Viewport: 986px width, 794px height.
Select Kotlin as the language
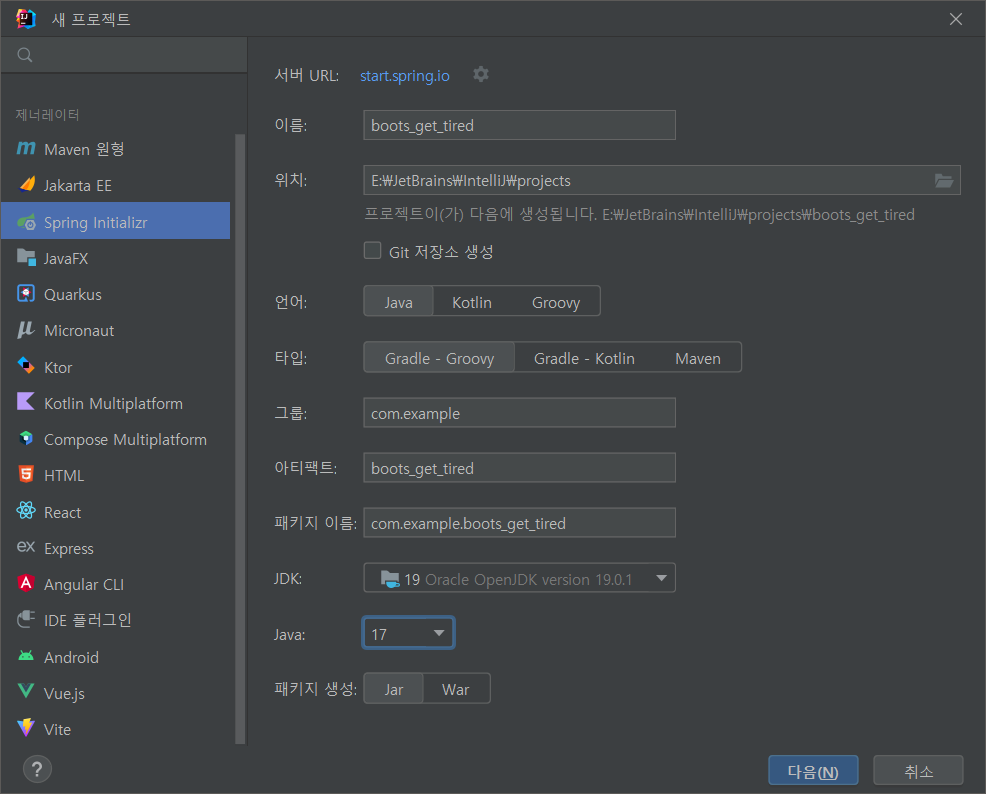[x=472, y=302]
